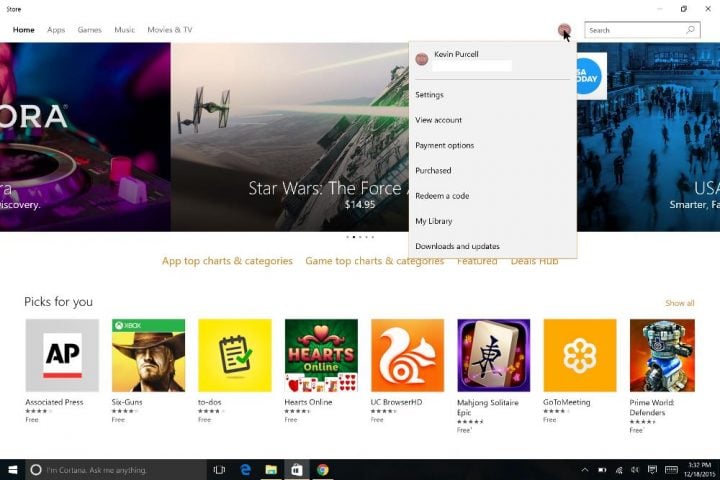This screenshot has width=720, height=480.
Task: Click the taskbar clock showing 3:32 PM
Action: (699, 469)
